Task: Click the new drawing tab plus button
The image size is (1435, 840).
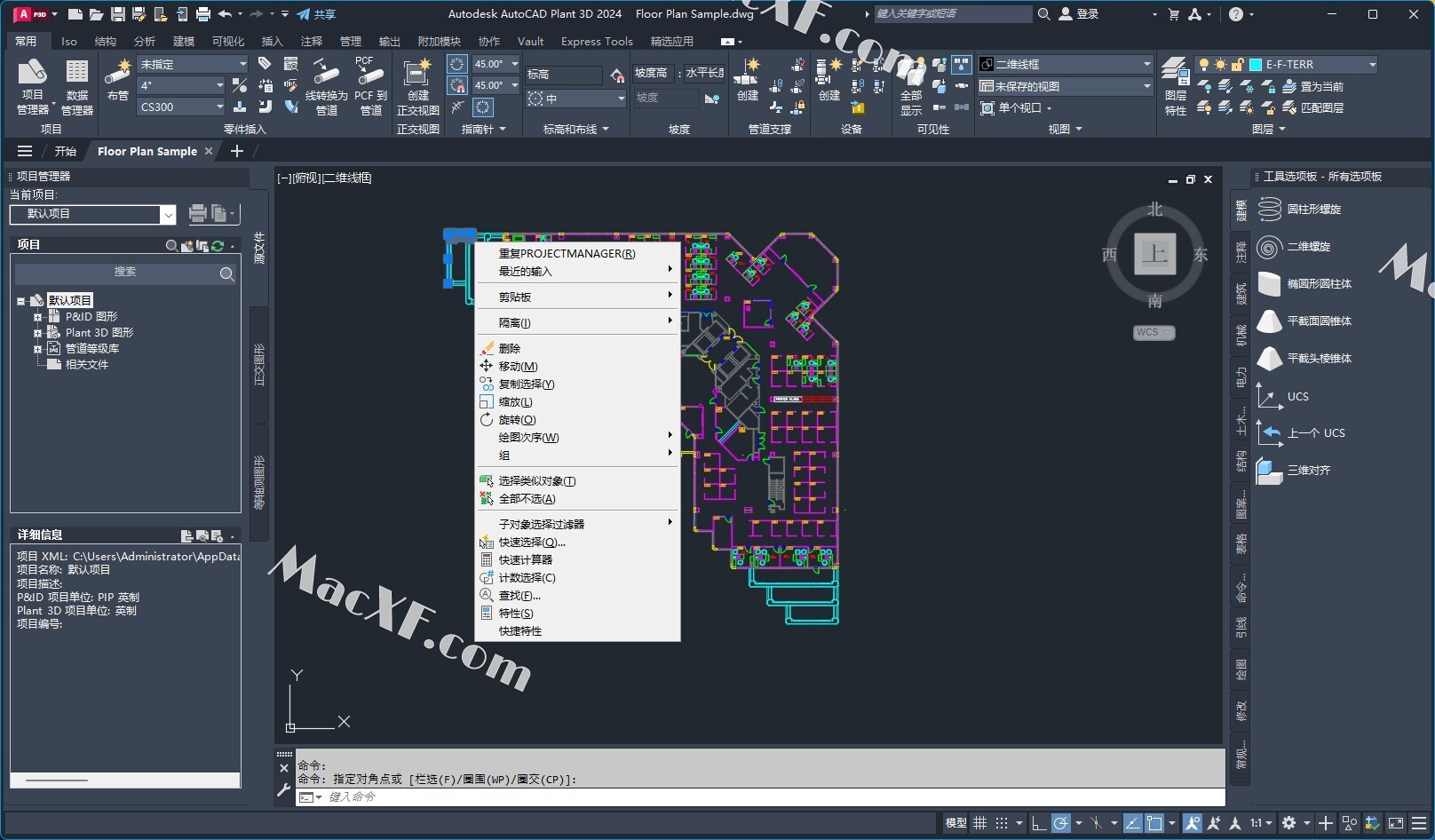Action: [236, 151]
